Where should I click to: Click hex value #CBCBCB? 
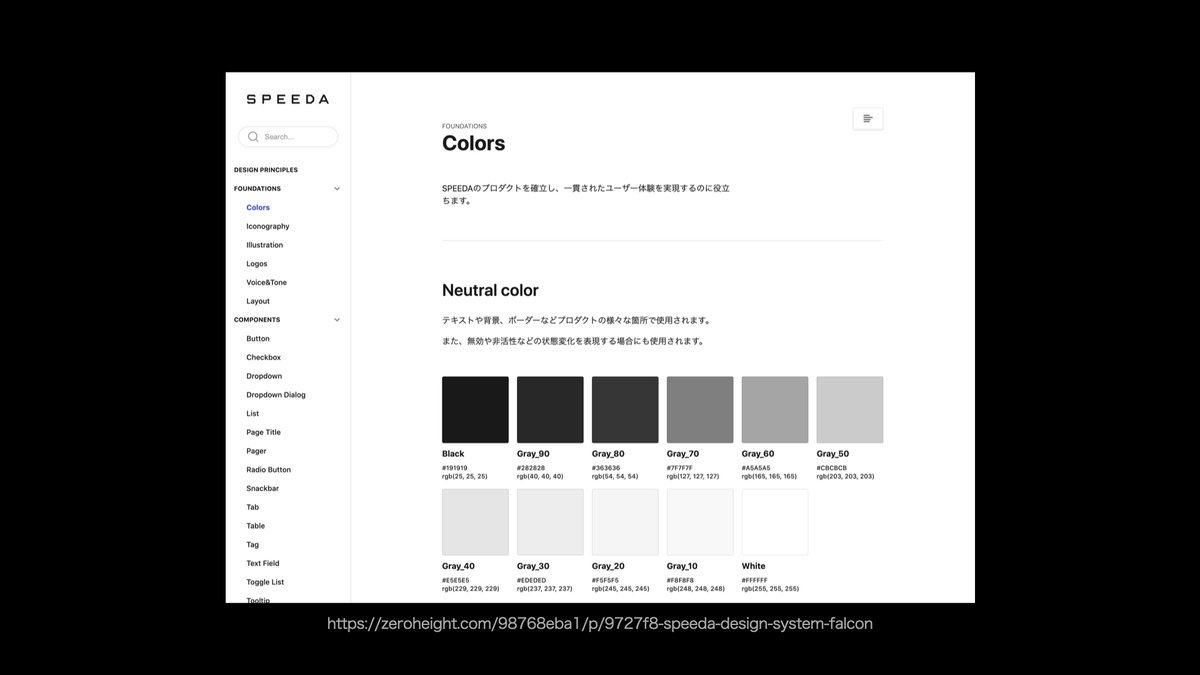tap(832, 468)
